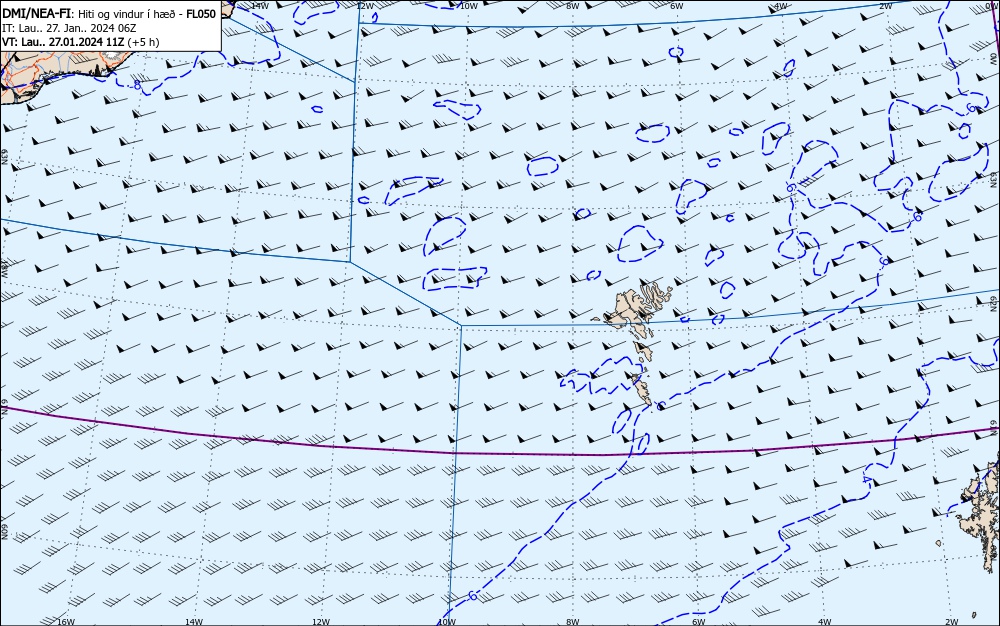Click the "12W" label on the top edge
The height and width of the screenshot is (626, 1000).
click(364, 6)
